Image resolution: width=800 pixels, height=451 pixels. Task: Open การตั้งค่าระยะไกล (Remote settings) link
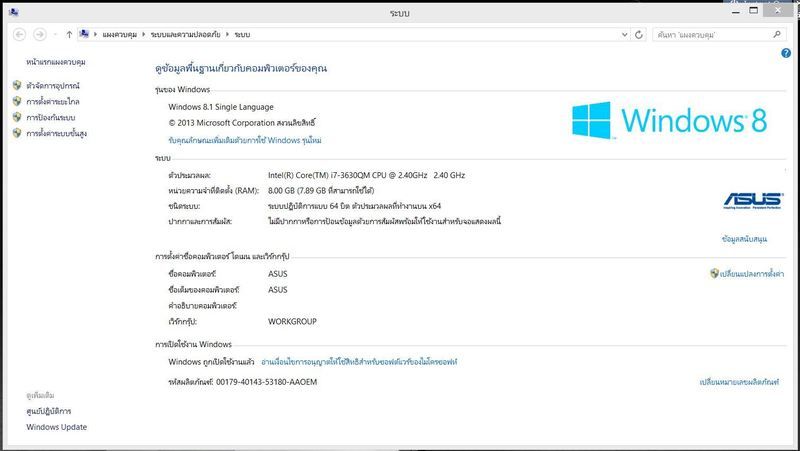[x=53, y=101]
